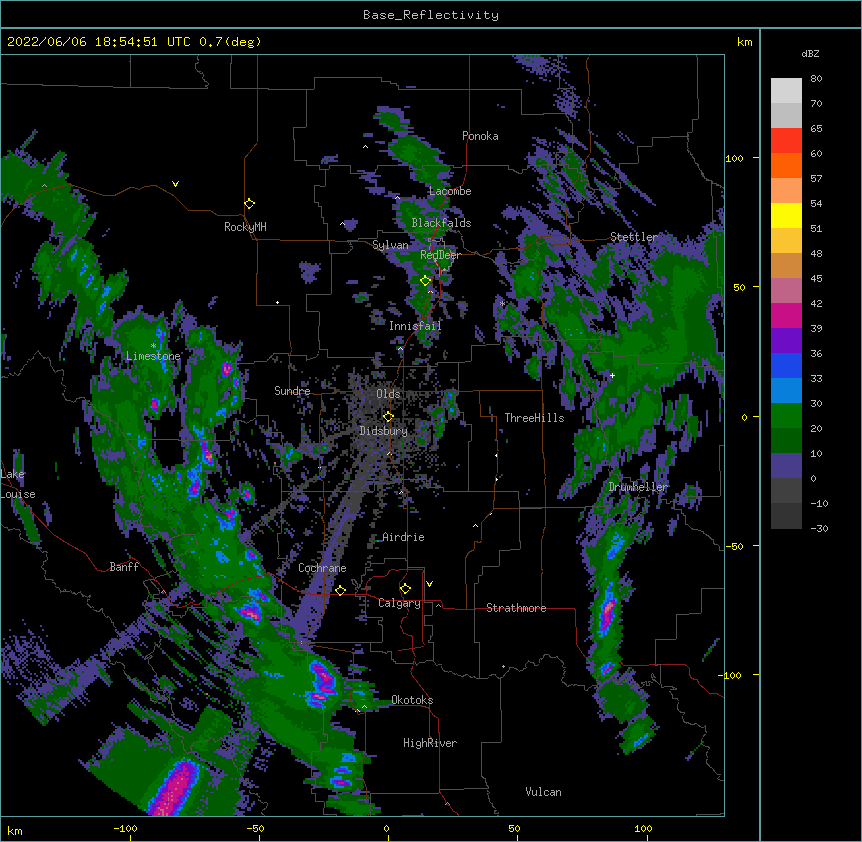Select the pink 42-45 dBZ legend swatch
Image resolution: width=862 pixels, height=842 pixels.
click(x=786, y=291)
